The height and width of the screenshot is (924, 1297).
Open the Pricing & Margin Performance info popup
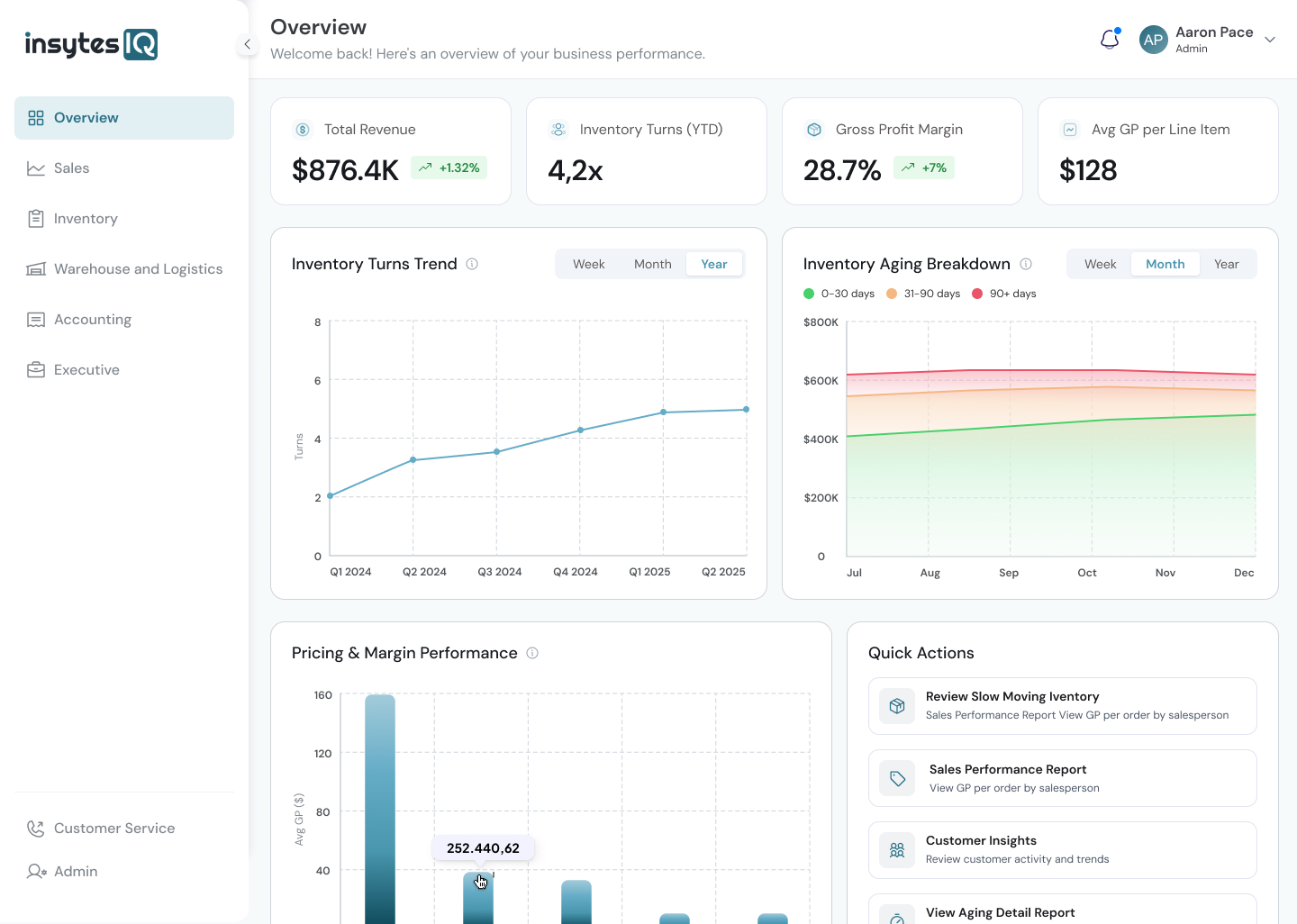532,653
